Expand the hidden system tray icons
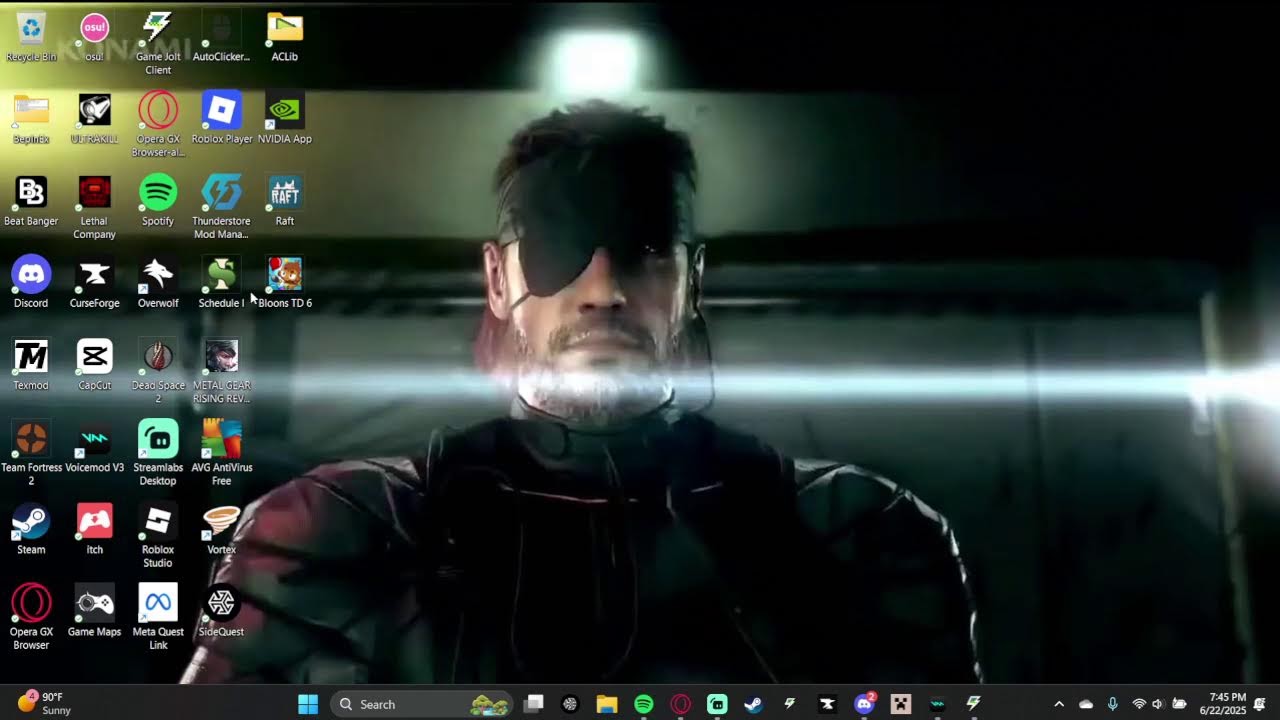The height and width of the screenshot is (720, 1280). tap(1059, 704)
